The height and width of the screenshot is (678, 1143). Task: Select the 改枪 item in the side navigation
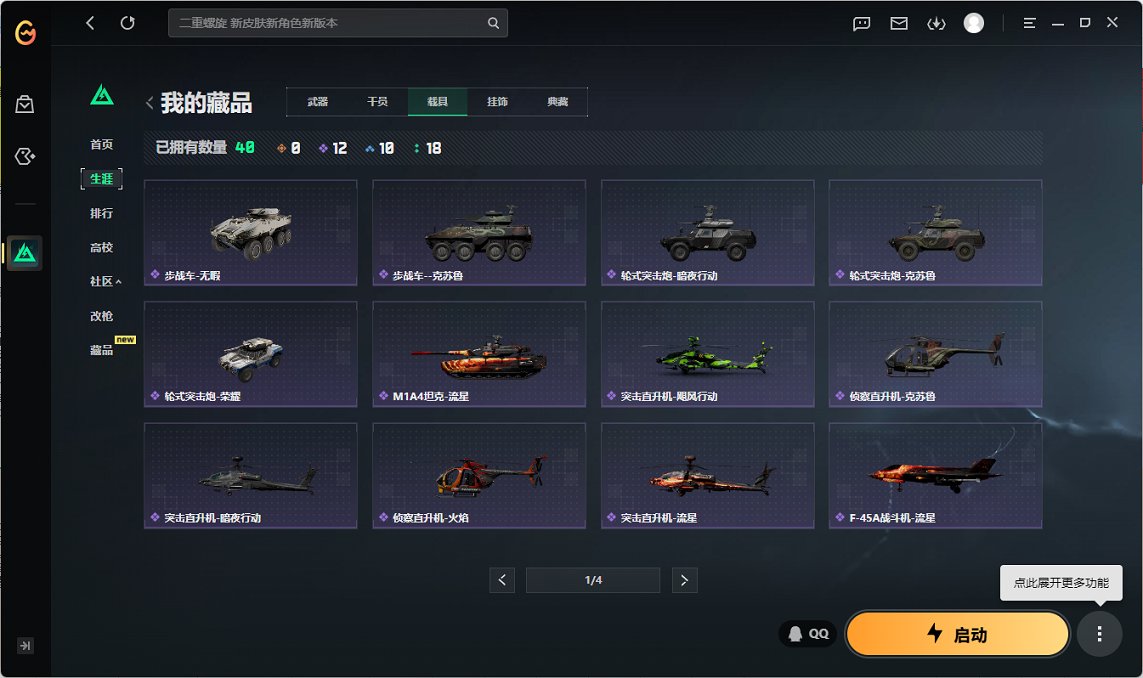tap(101, 316)
